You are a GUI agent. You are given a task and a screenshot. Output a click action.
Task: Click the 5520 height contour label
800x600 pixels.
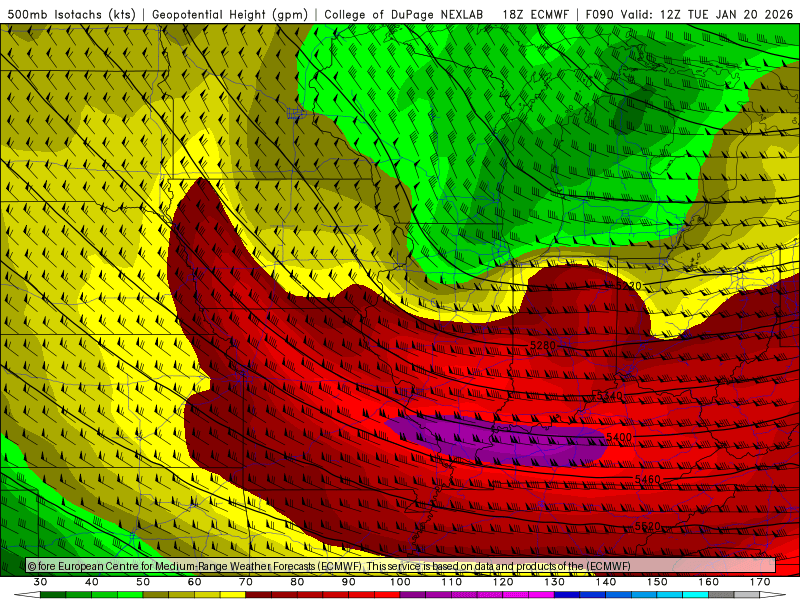647,526
